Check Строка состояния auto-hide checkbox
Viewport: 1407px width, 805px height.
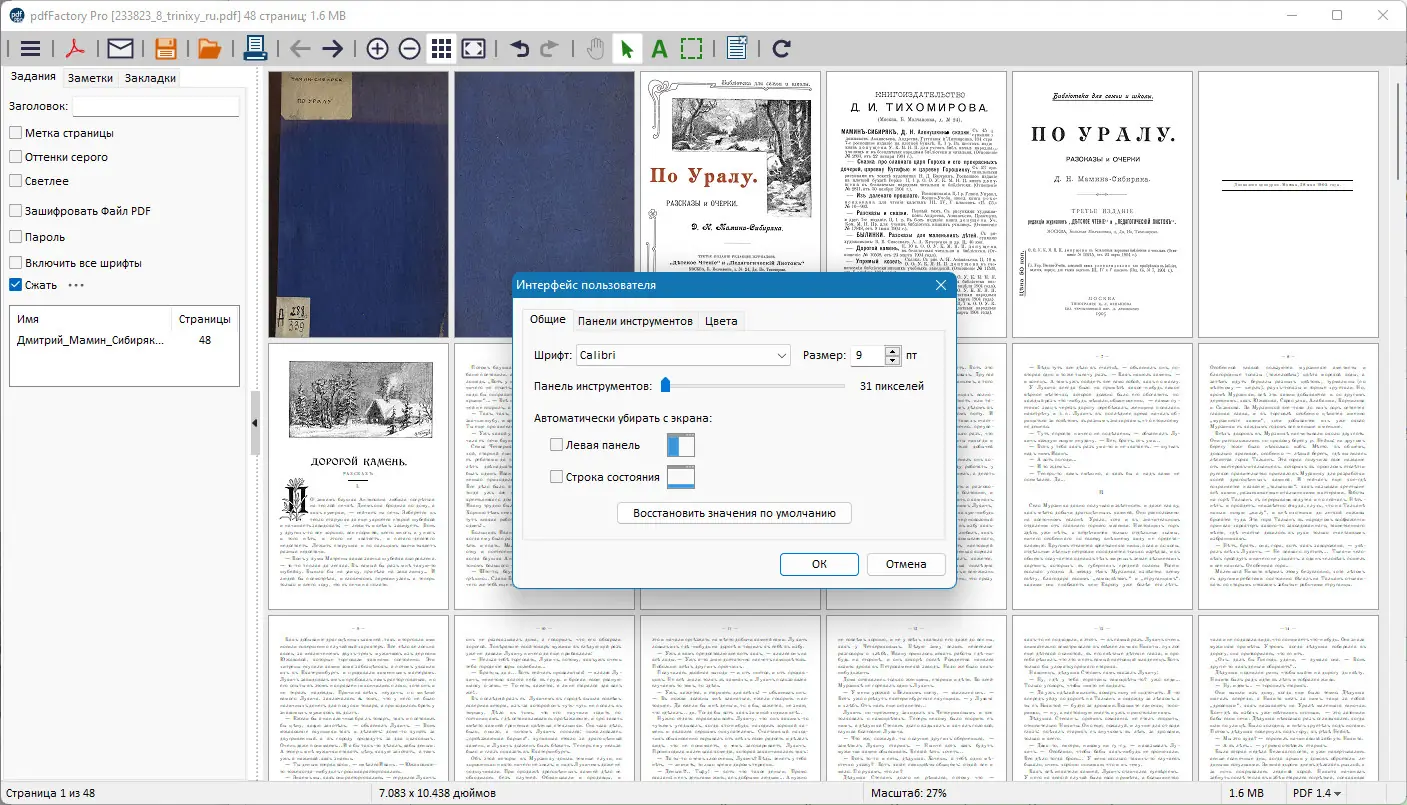[x=557, y=477]
